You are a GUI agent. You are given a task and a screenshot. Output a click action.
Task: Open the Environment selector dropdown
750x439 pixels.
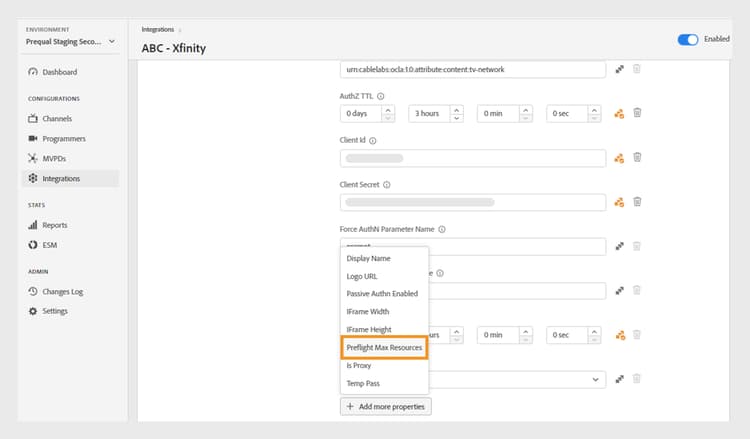pos(71,42)
